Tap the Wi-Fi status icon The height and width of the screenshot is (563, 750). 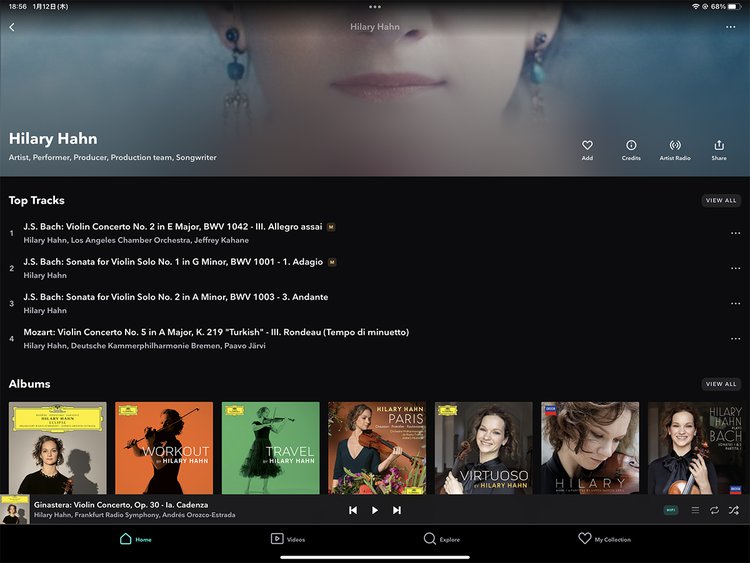(x=695, y=7)
